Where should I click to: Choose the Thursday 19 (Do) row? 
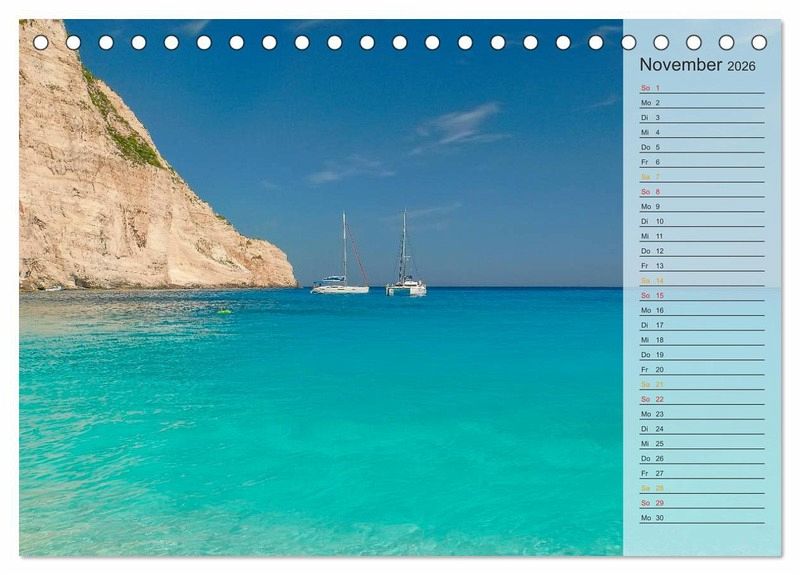(x=701, y=354)
